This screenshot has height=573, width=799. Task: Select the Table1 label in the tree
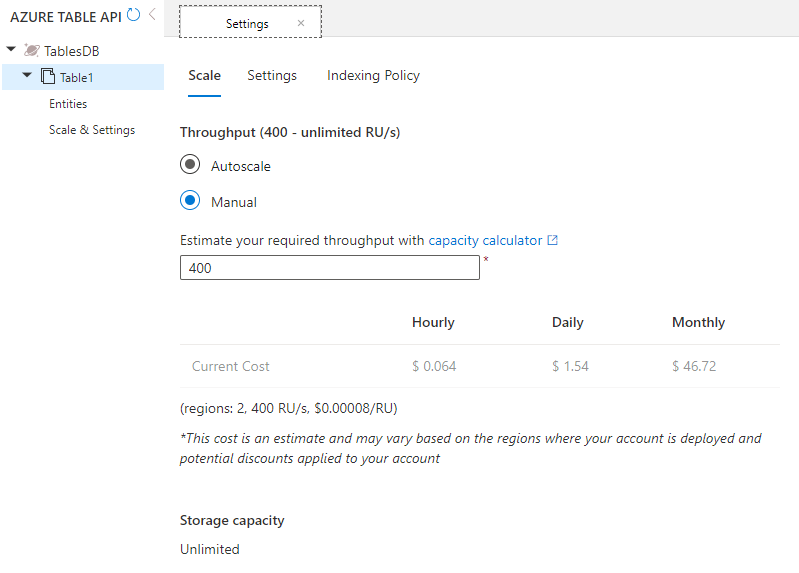pyautogui.click(x=76, y=78)
